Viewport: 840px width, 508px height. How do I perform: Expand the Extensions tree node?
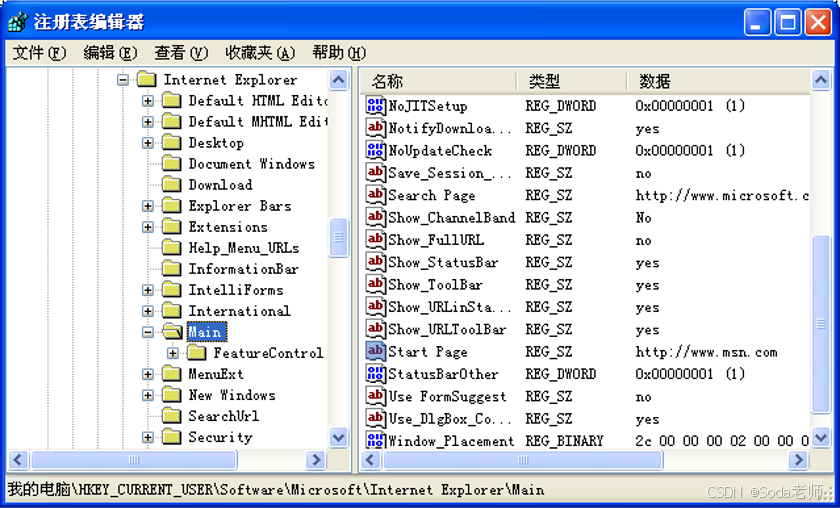tap(148, 227)
